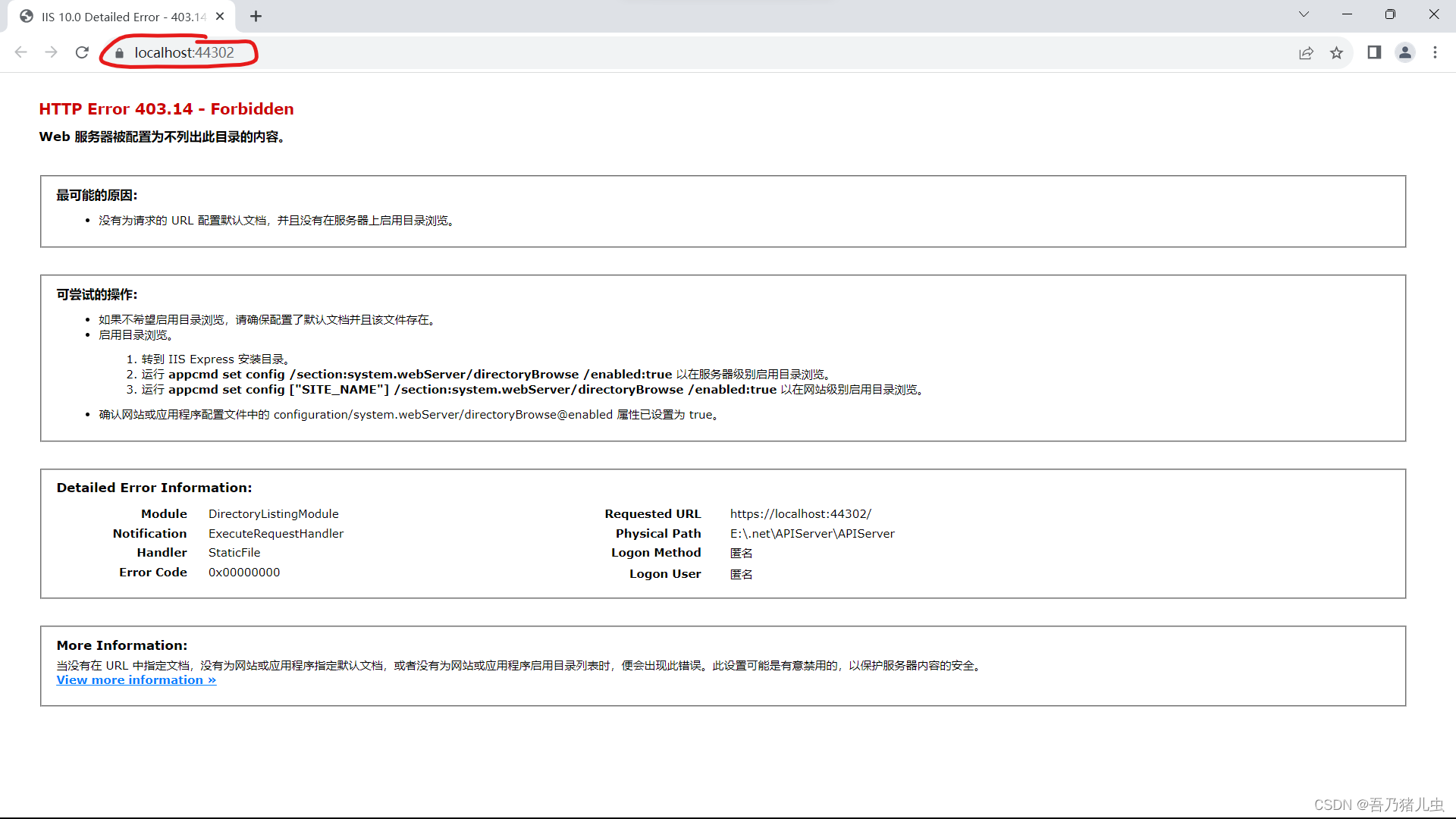Click the More Information heading
Viewport: 1456px width, 819px height.
pyautogui.click(x=122, y=645)
